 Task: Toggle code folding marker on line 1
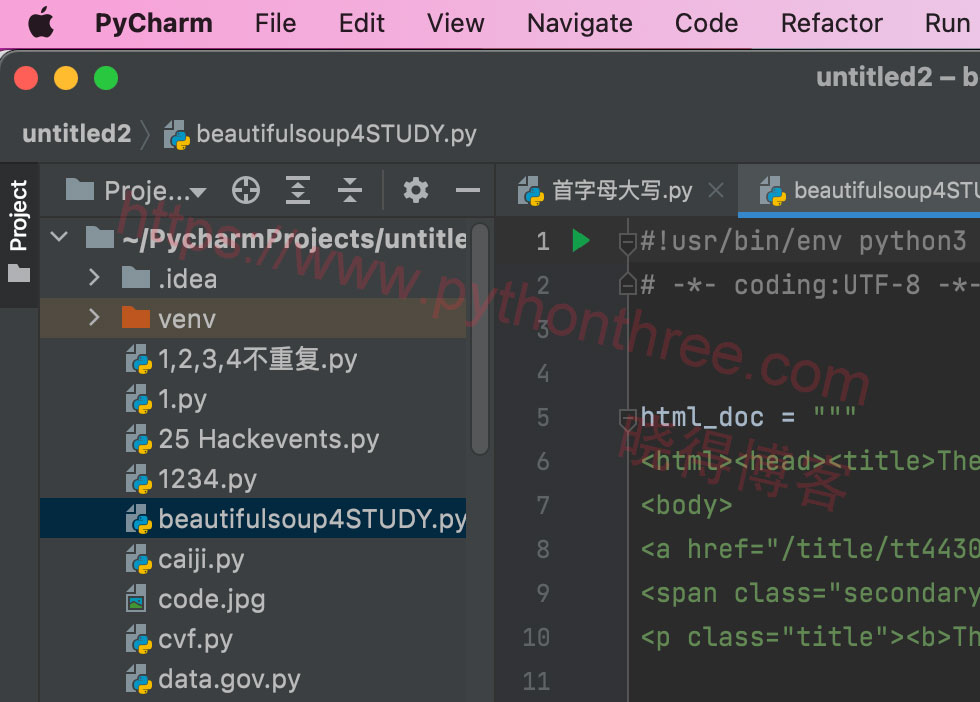627,243
